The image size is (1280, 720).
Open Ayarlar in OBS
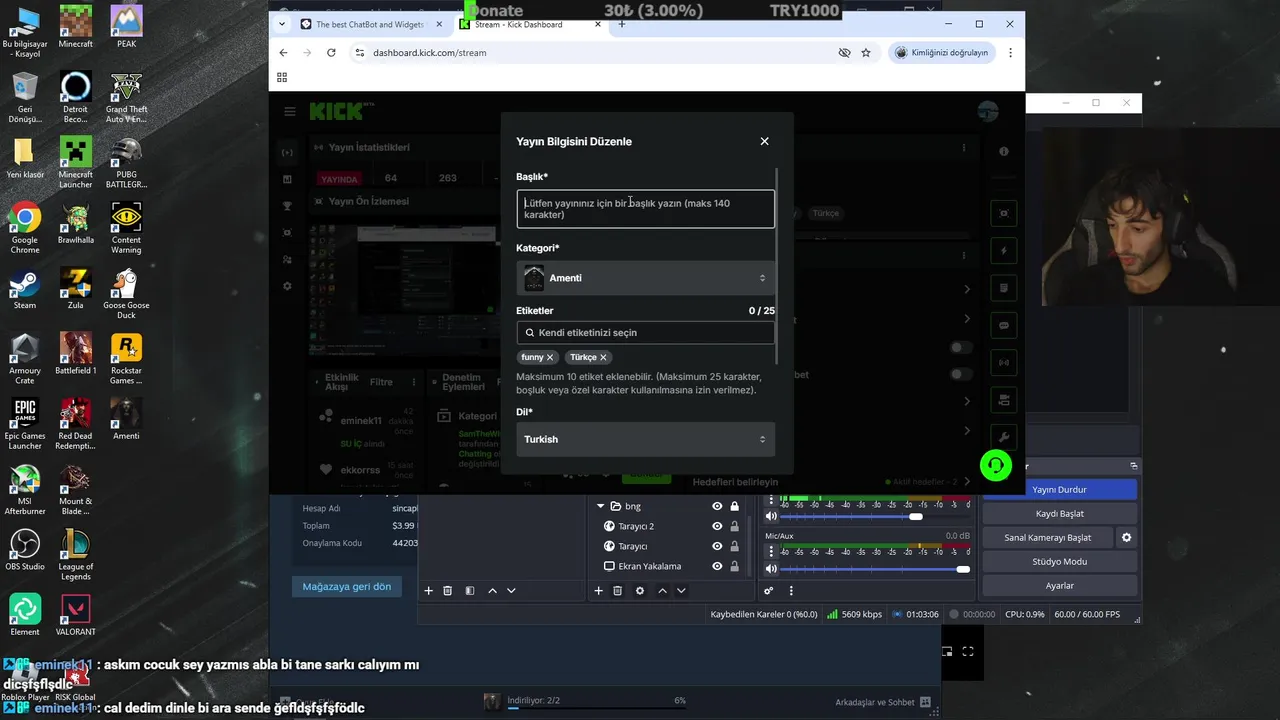(1059, 585)
